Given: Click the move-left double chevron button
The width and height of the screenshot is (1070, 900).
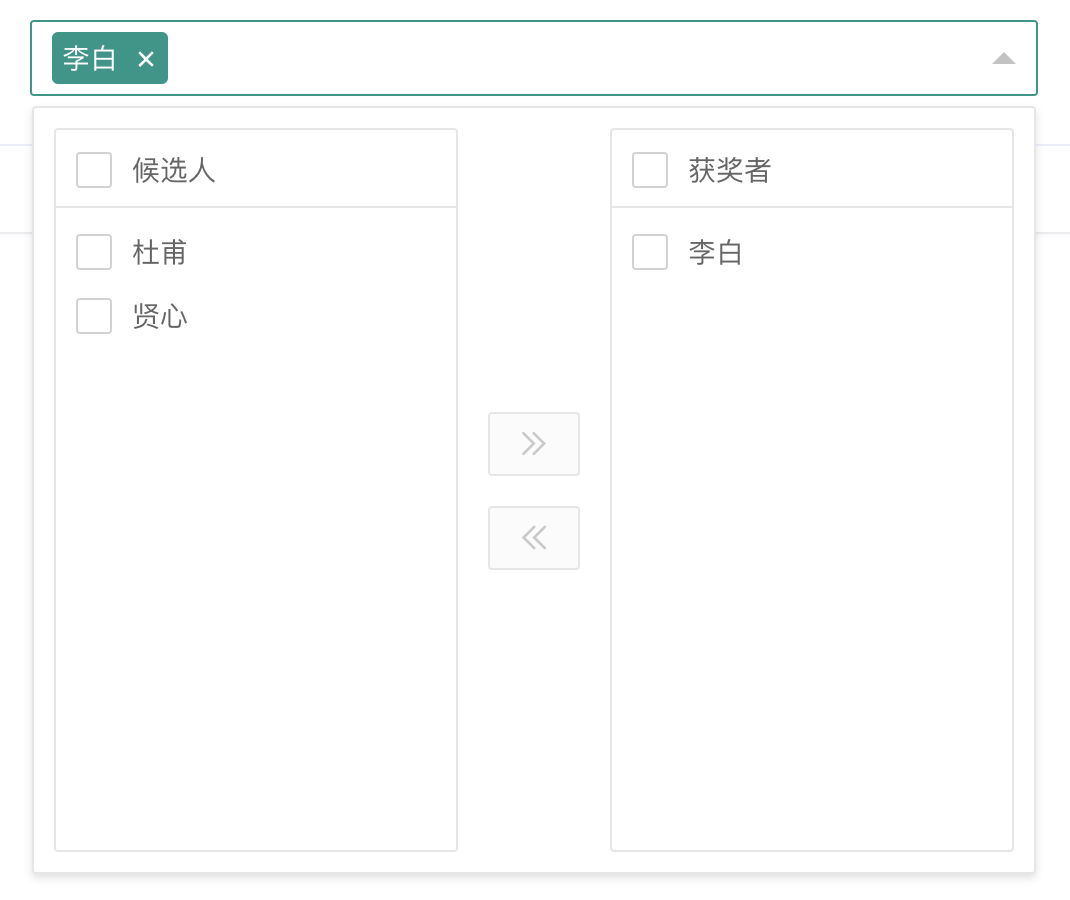Looking at the screenshot, I should (x=534, y=538).
